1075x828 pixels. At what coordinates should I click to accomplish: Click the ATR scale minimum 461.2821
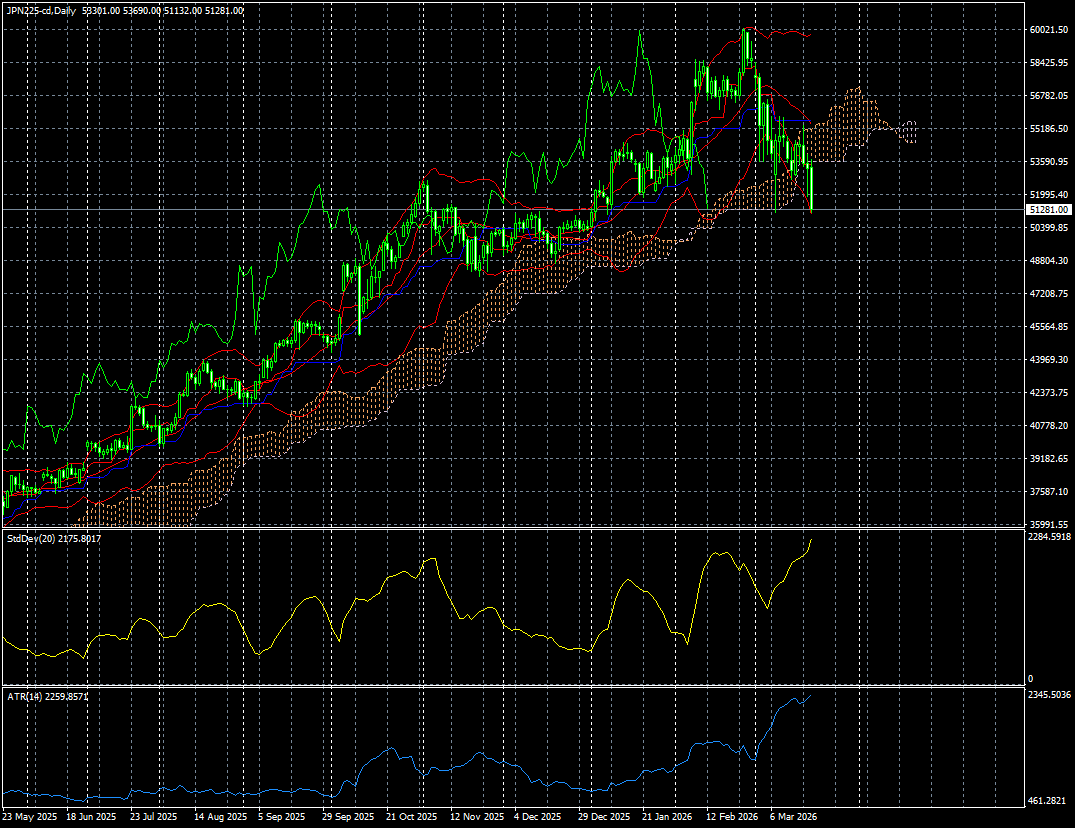pyautogui.click(x=1049, y=801)
